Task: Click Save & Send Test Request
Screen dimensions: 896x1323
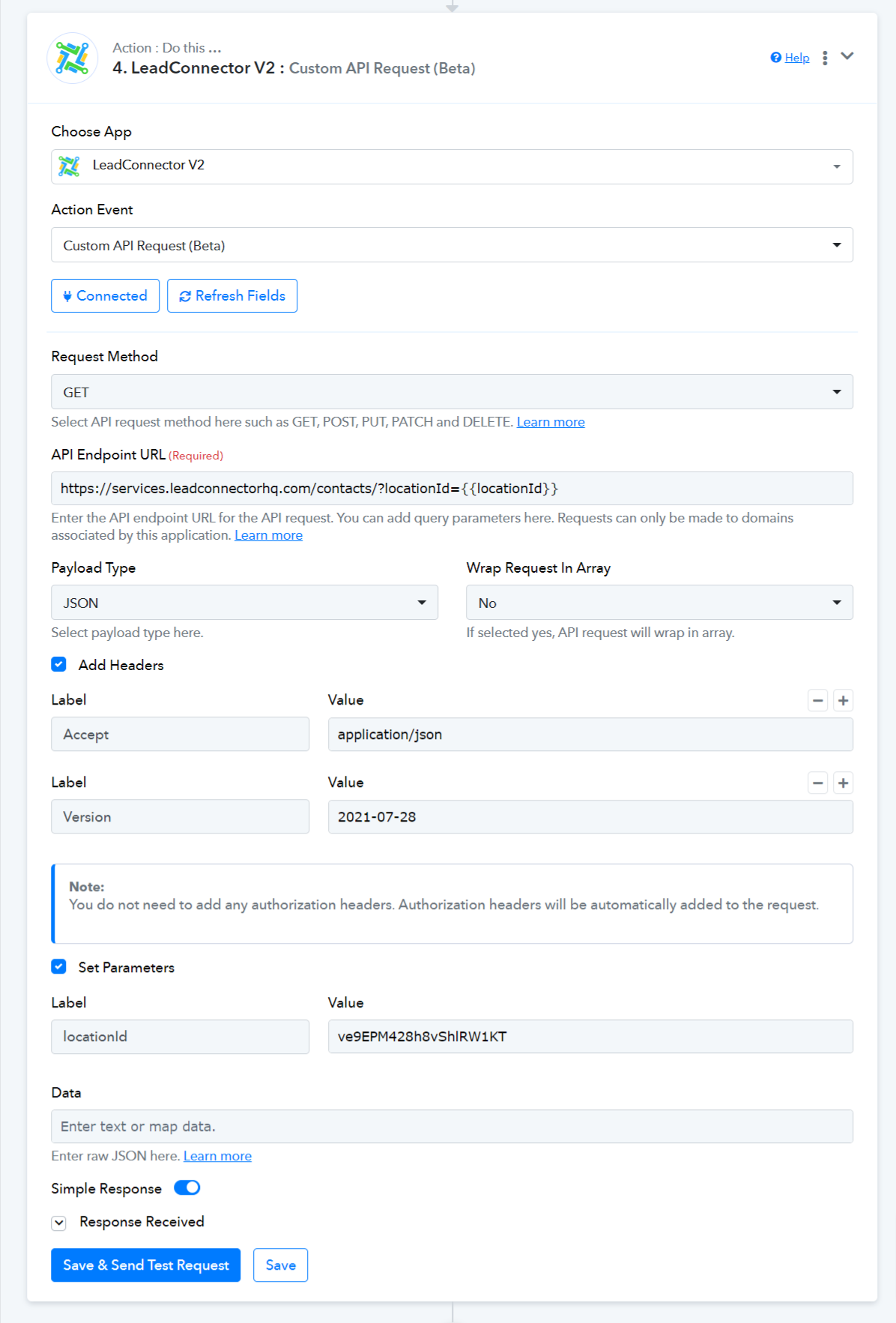Action: [x=146, y=1265]
